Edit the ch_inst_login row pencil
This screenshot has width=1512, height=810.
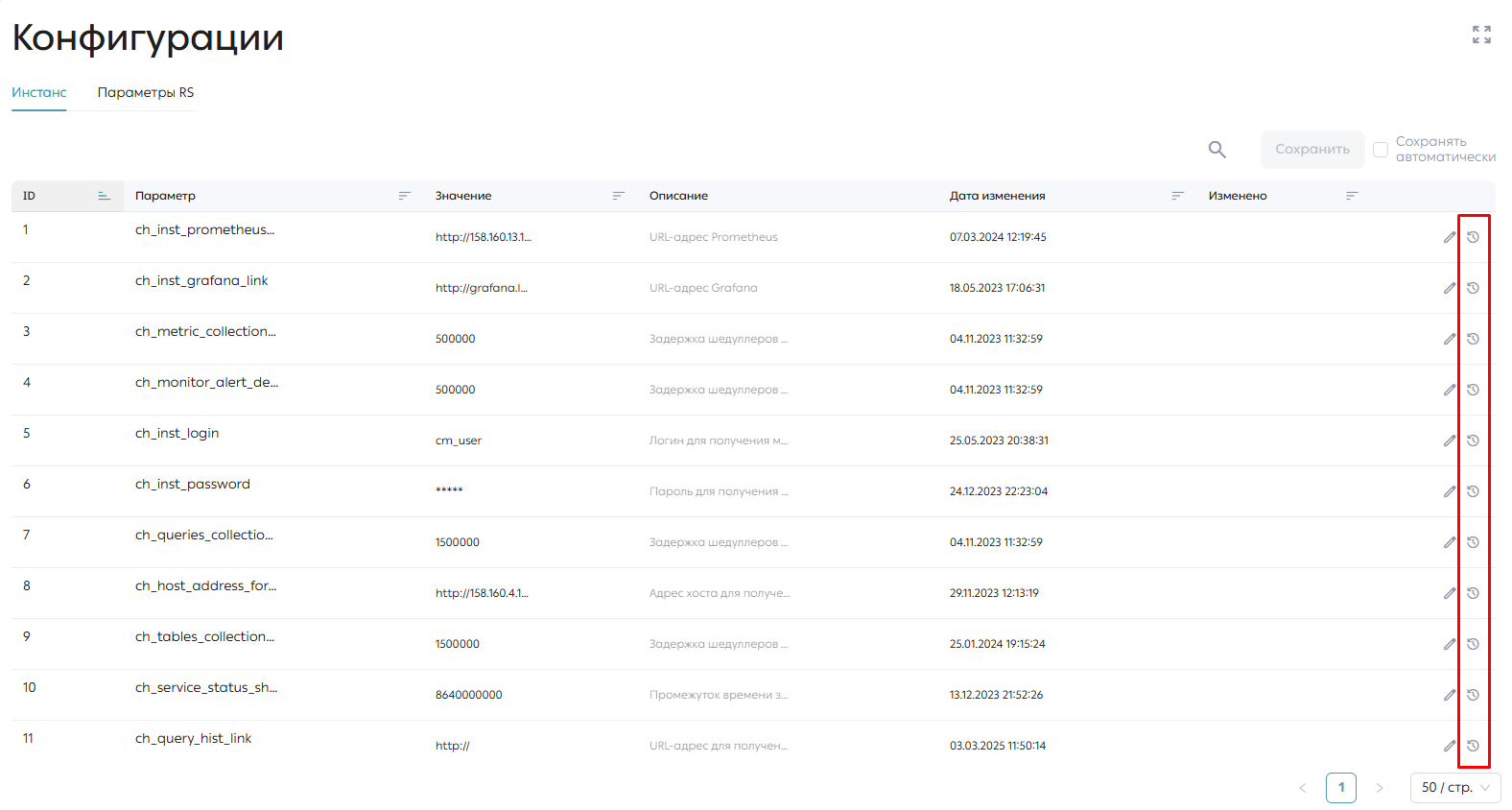[1450, 441]
